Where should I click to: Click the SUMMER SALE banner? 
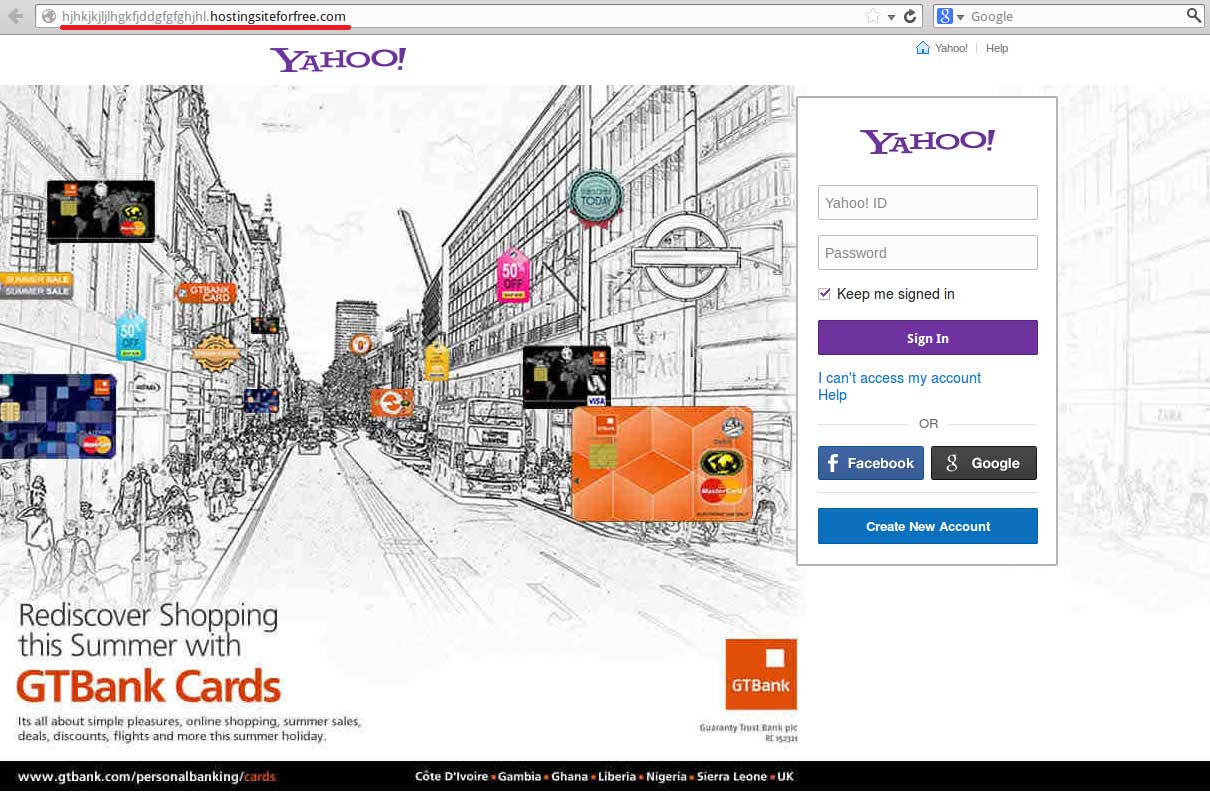(x=37, y=285)
